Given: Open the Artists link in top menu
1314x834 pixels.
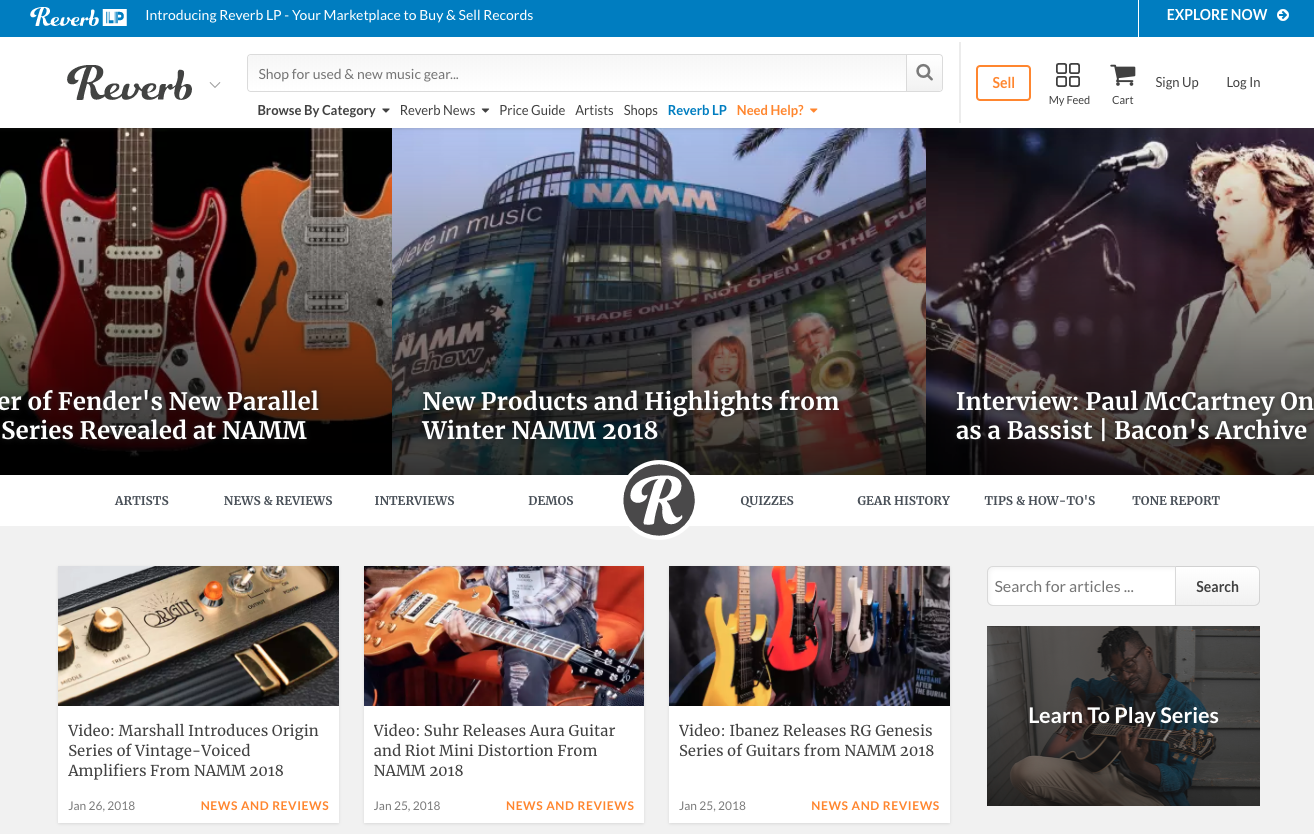Looking at the screenshot, I should click(x=594, y=110).
